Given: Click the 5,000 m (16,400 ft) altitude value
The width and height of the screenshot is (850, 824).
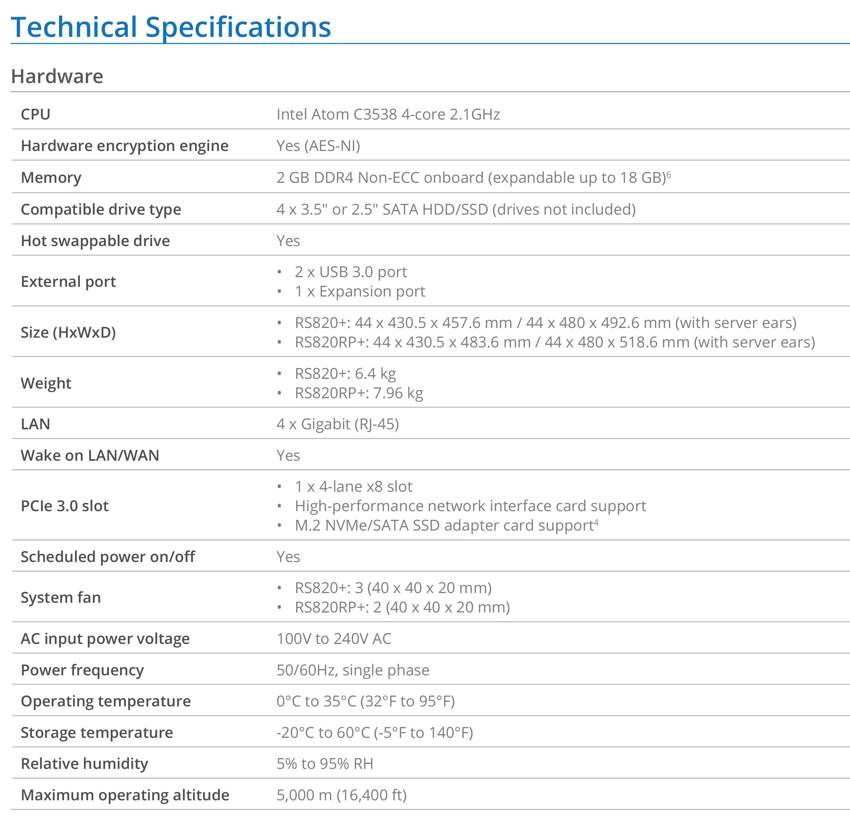Looking at the screenshot, I should pos(342,795).
